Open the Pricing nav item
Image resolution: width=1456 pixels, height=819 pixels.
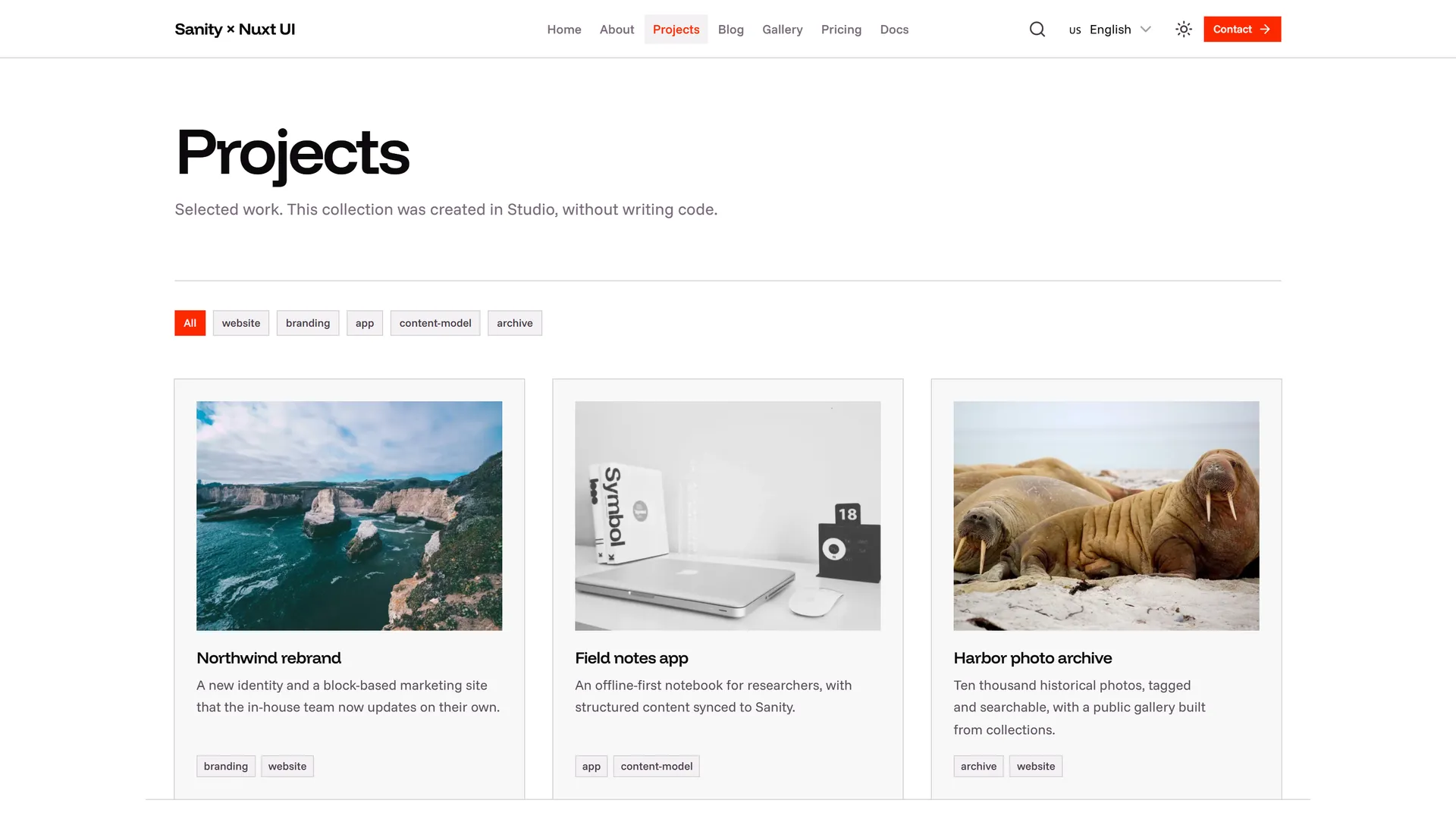click(841, 30)
